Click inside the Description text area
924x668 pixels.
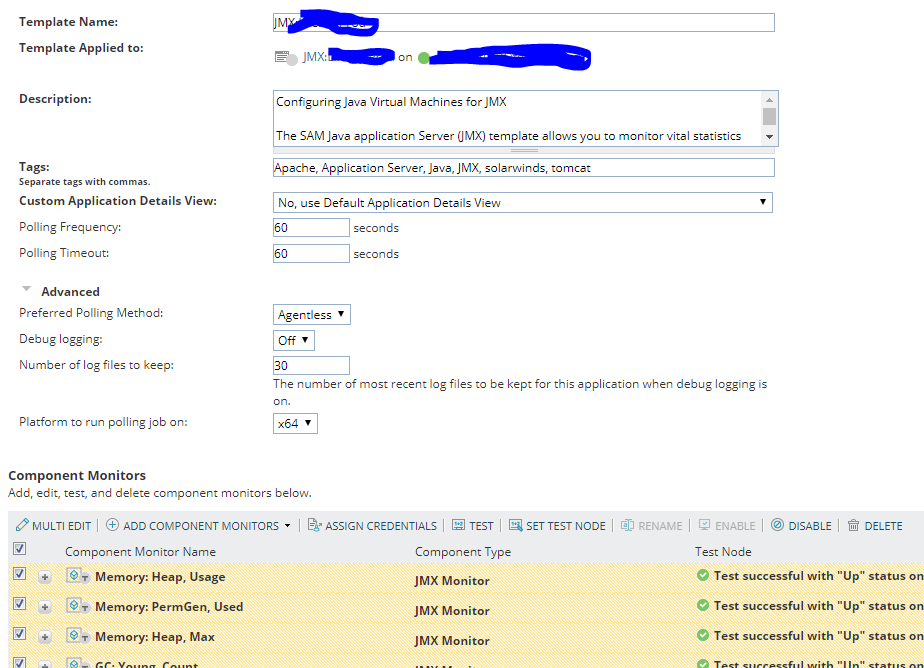[x=517, y=118]
